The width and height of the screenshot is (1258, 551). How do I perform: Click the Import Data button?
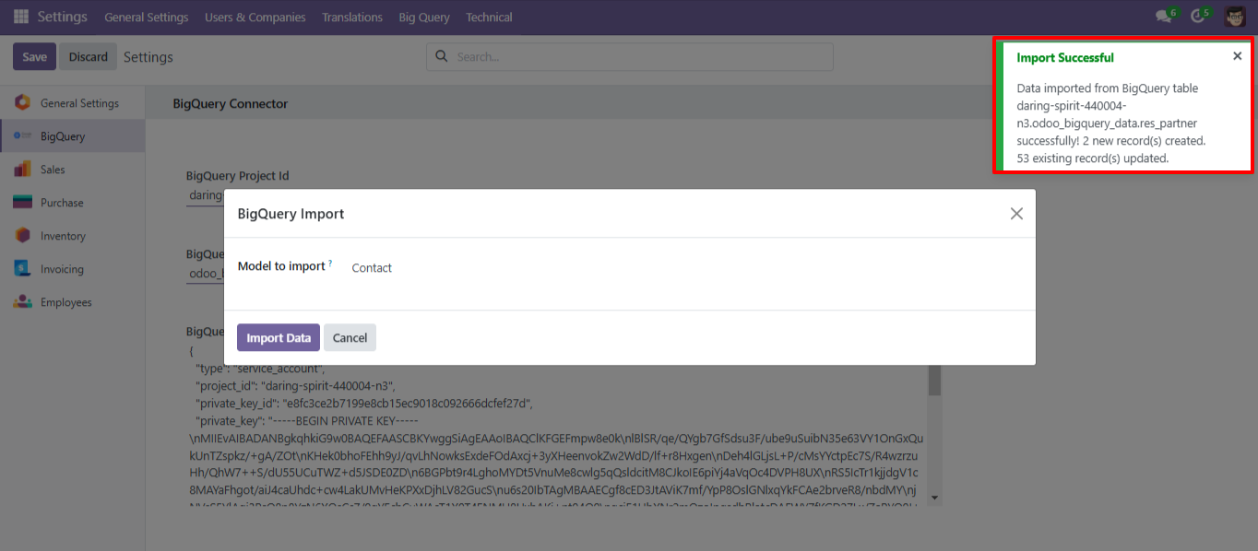coord(278,338)
